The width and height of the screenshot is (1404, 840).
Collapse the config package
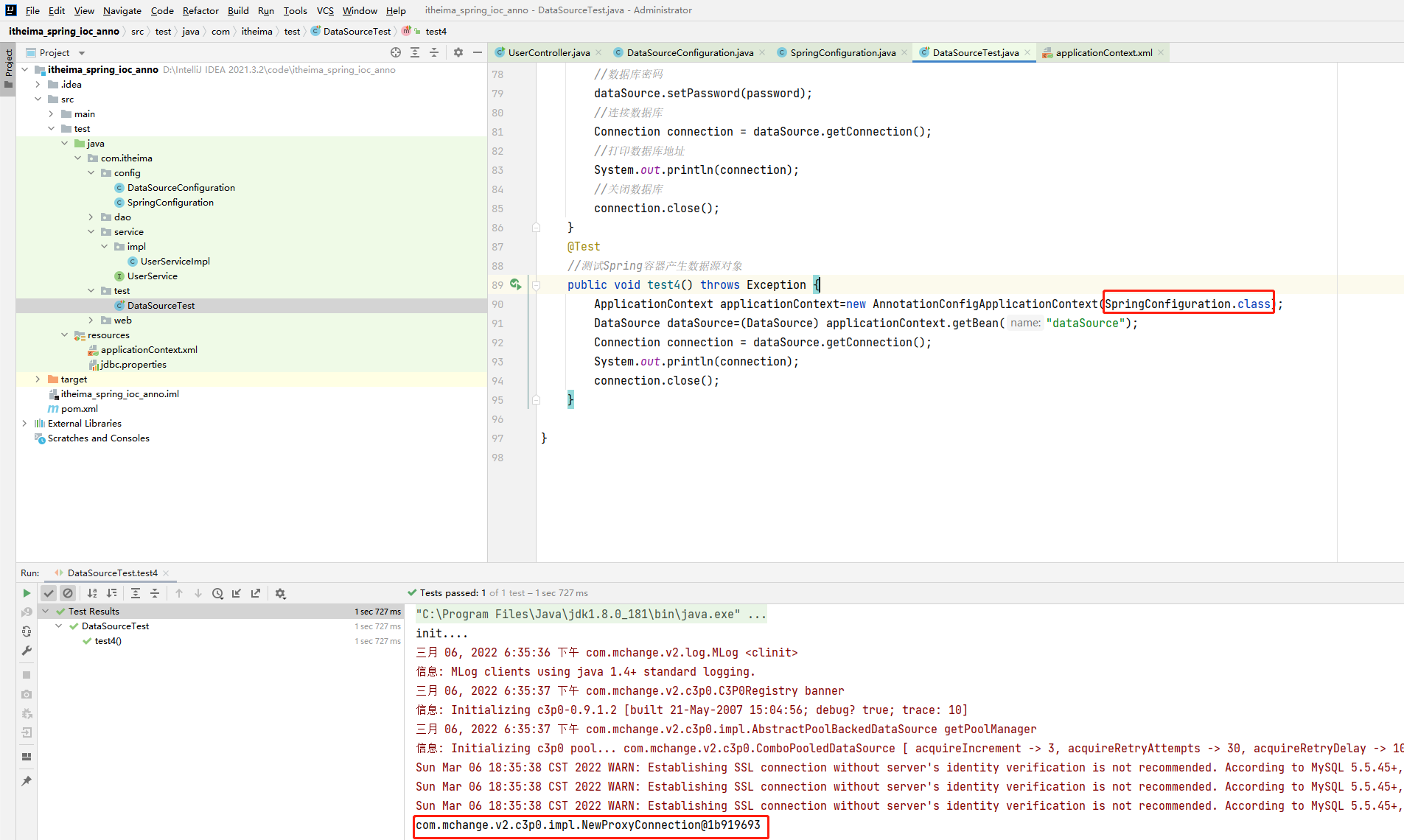[x=91, y=172]
